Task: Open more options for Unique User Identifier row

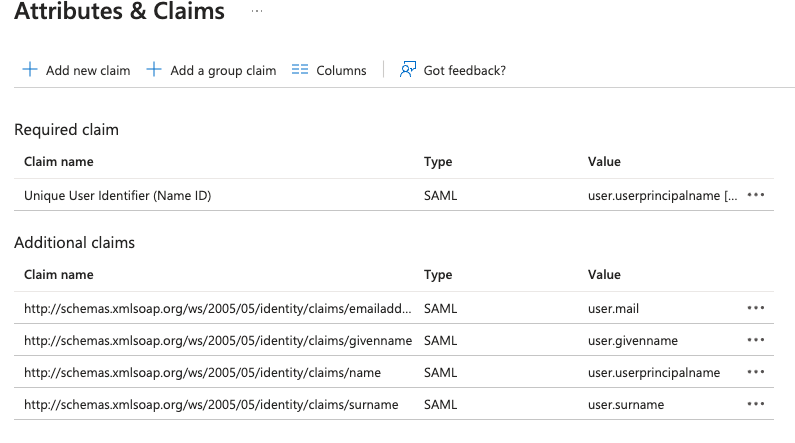Action: click(x=755, y=195)
